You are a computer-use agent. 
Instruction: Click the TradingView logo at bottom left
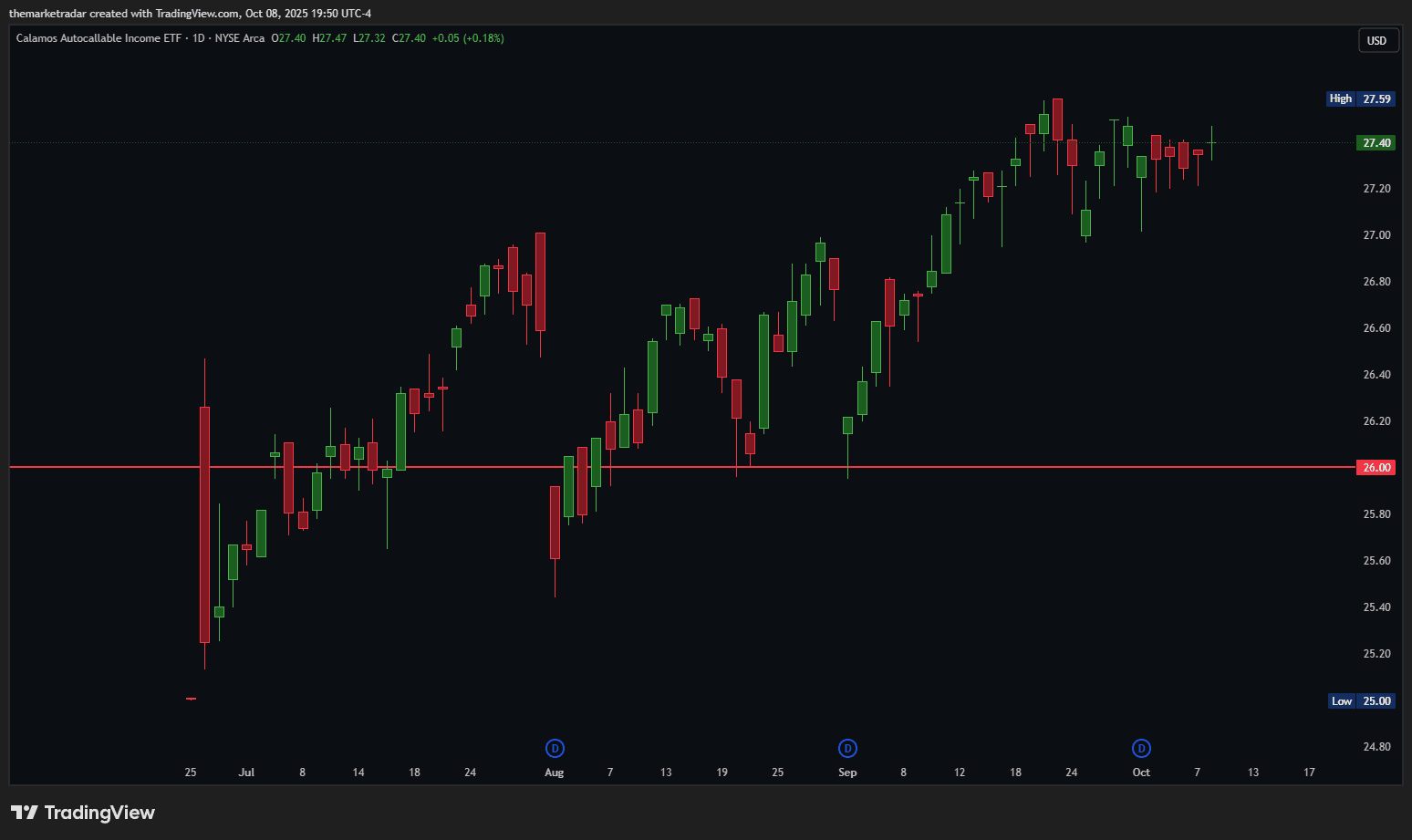[x=83, y=813]
